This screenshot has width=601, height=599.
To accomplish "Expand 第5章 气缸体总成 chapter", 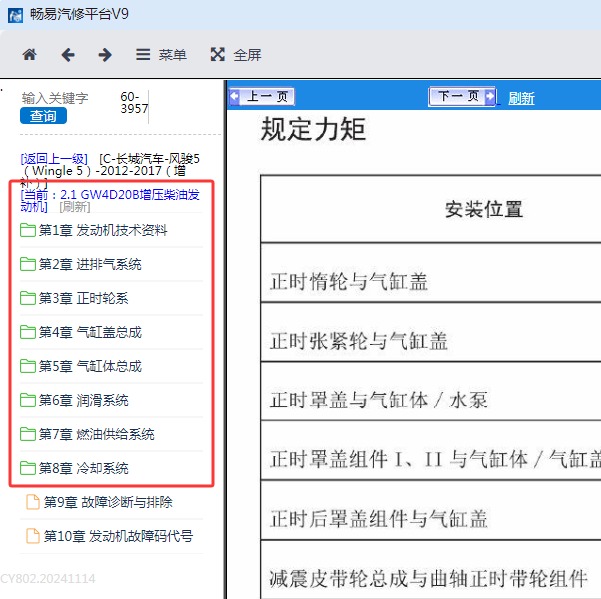I will (90, 366).
